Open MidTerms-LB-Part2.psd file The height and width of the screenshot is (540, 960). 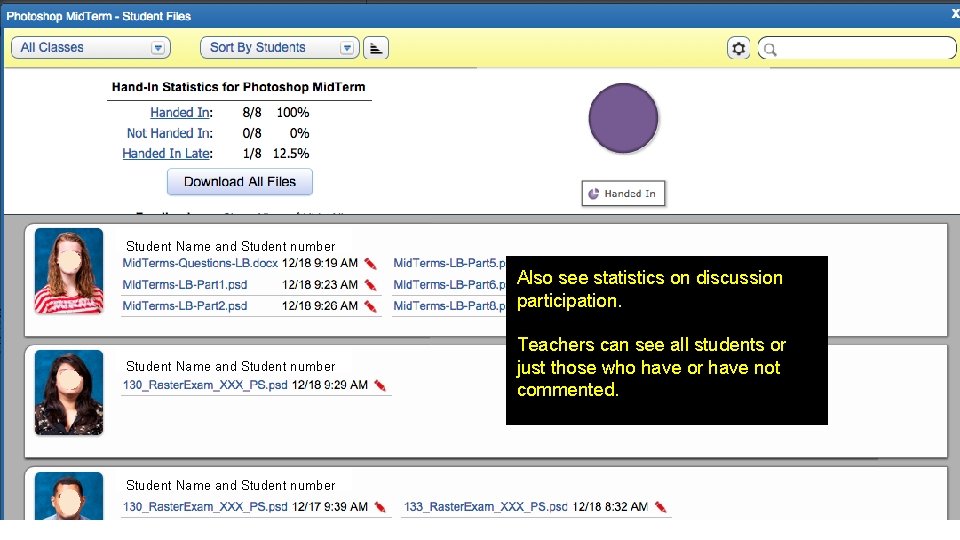(185, 306)
